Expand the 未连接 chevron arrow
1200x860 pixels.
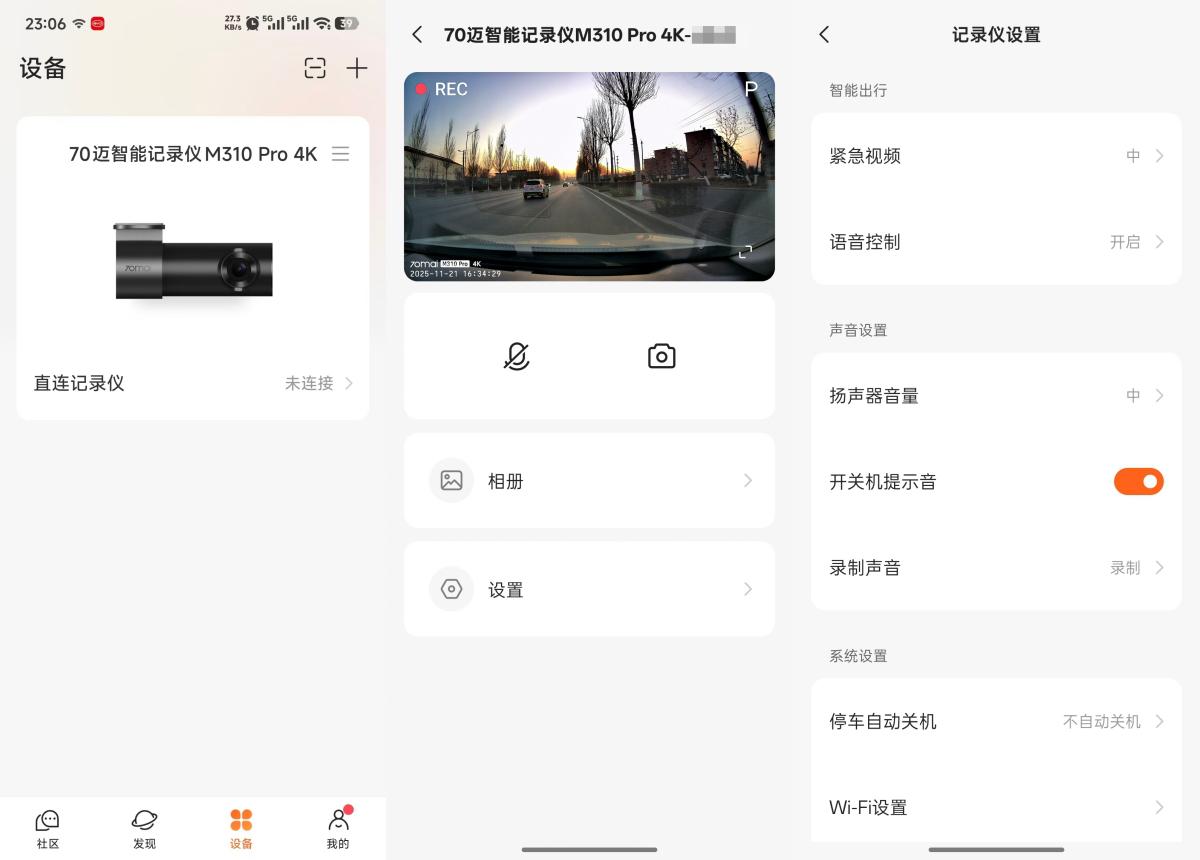(349, 383)
